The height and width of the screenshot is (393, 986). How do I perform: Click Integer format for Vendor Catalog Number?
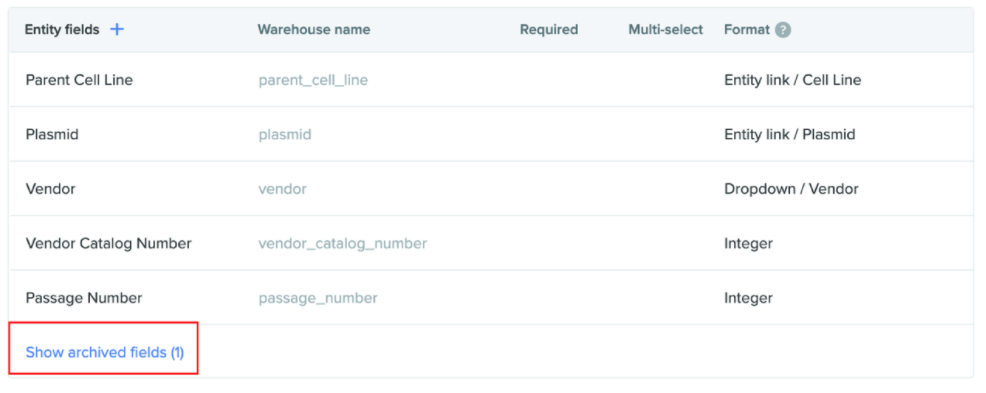pyautogui.click(x=748, y=244)
